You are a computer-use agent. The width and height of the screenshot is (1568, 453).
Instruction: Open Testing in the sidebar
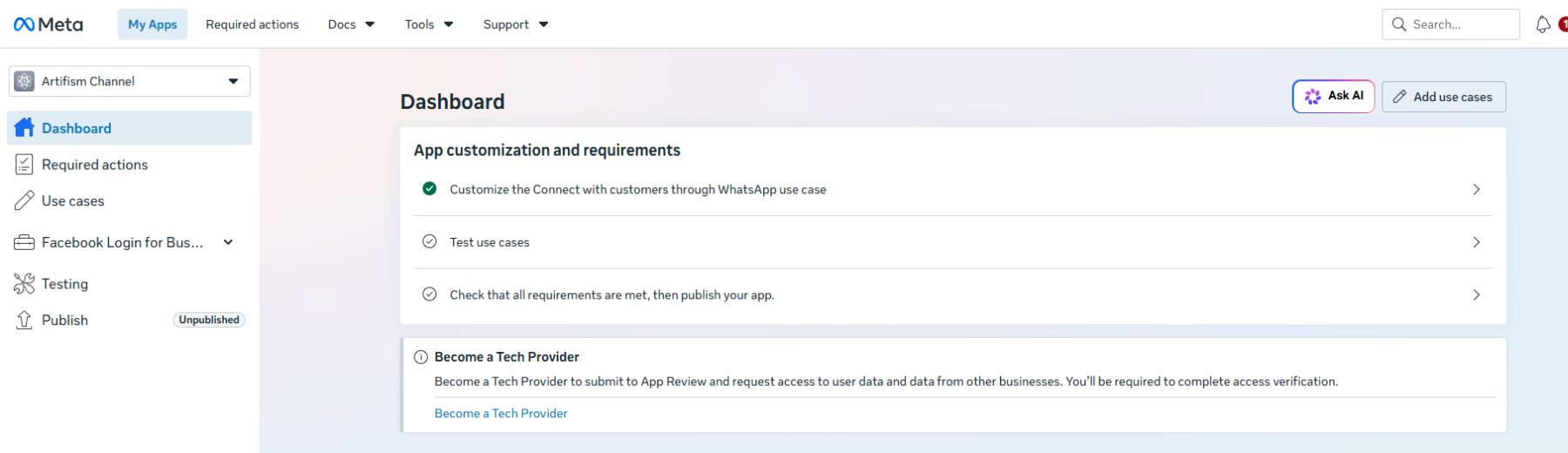click(130, 284)
